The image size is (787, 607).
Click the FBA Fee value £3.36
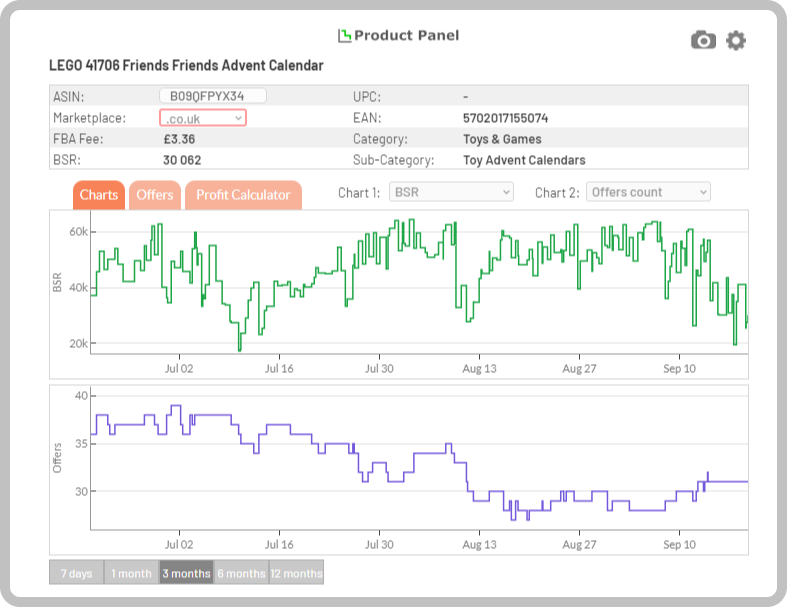tap(179, 139)
